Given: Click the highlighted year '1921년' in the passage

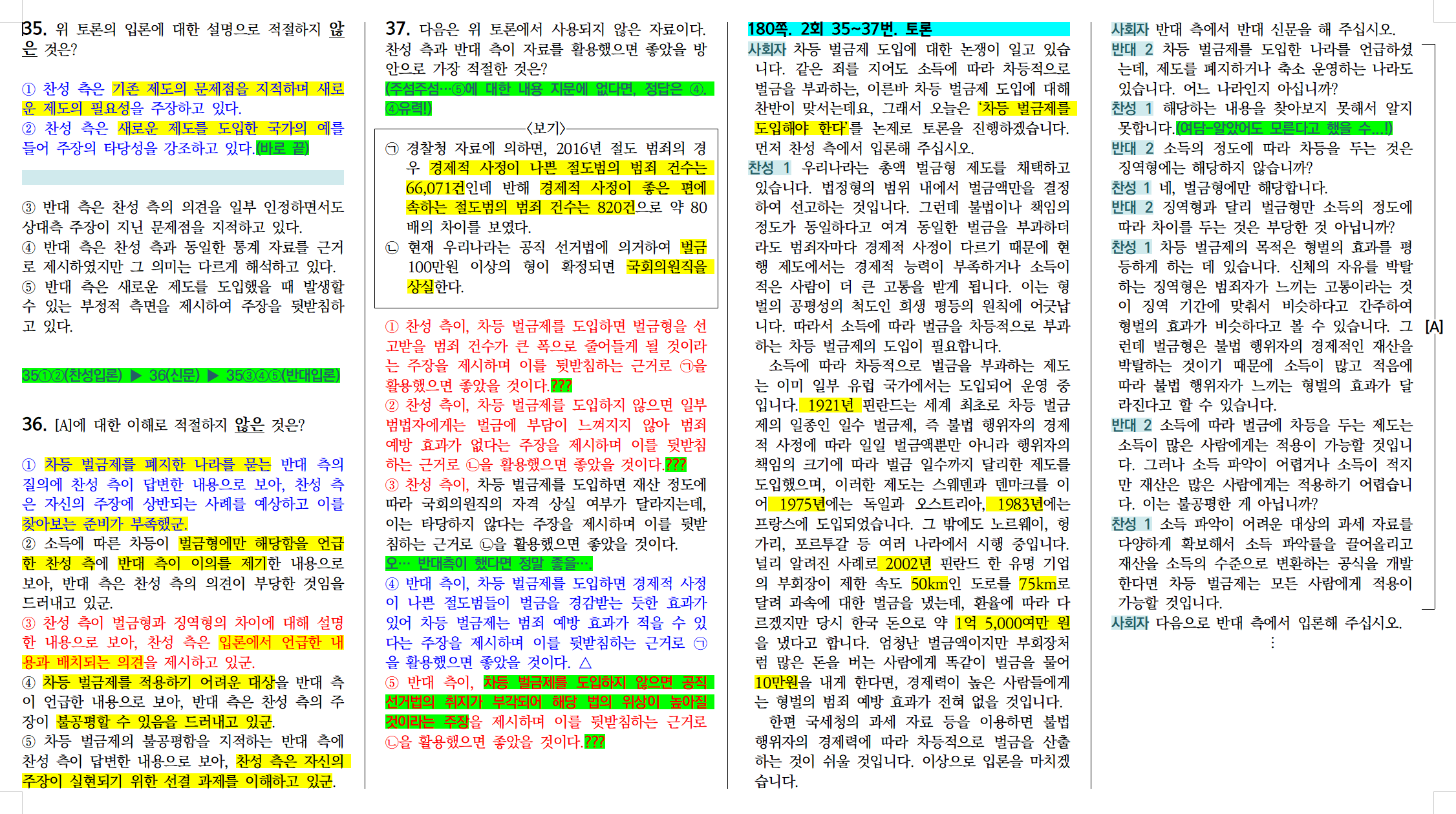Looking at the screenshot, I should (x=830, y=405).
